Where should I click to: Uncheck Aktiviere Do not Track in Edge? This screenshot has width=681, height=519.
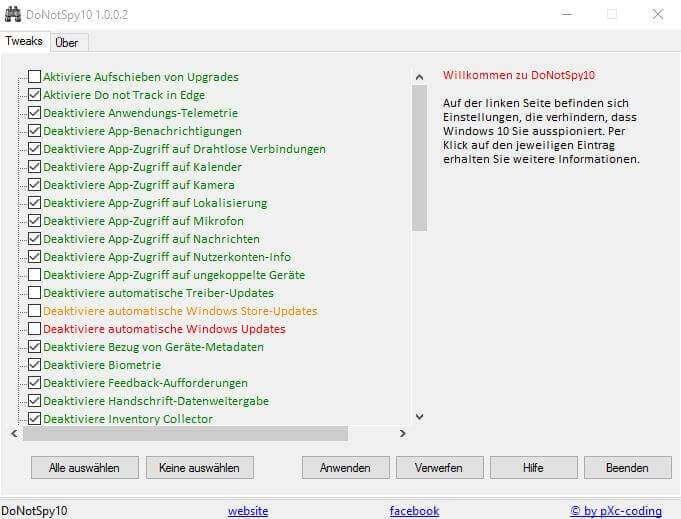(x=34, y=95)
